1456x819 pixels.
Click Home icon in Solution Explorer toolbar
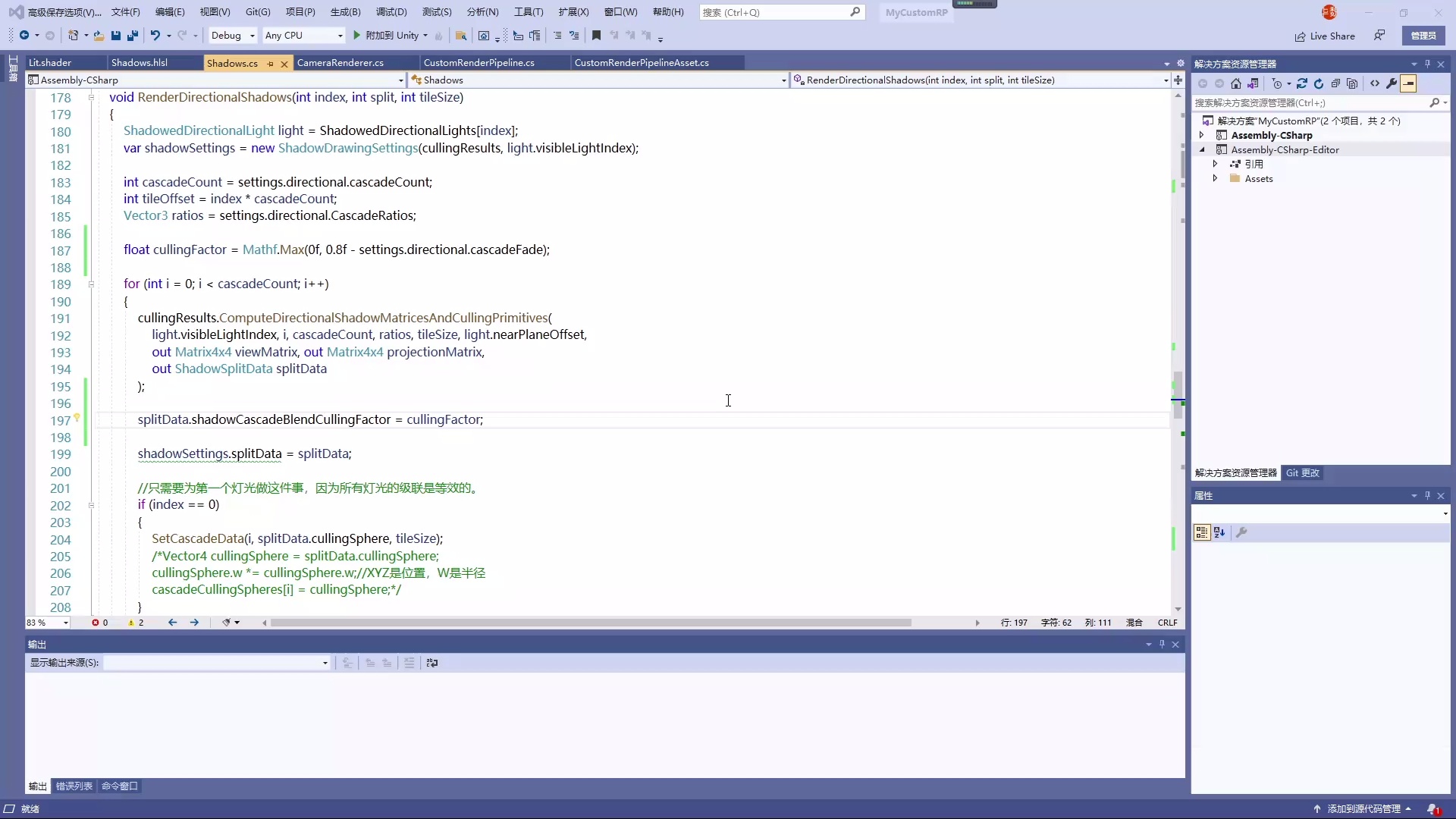coord(1236,84)
